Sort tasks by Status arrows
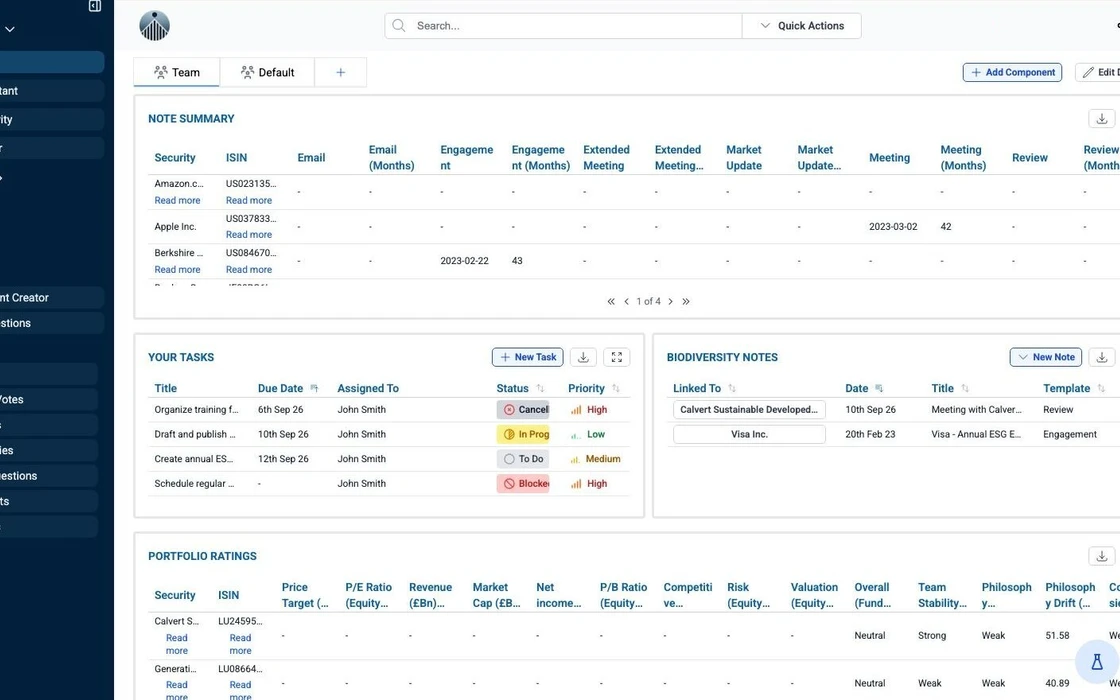The height and width of the screenshot is (700, 1120). (x=540, y=389)
